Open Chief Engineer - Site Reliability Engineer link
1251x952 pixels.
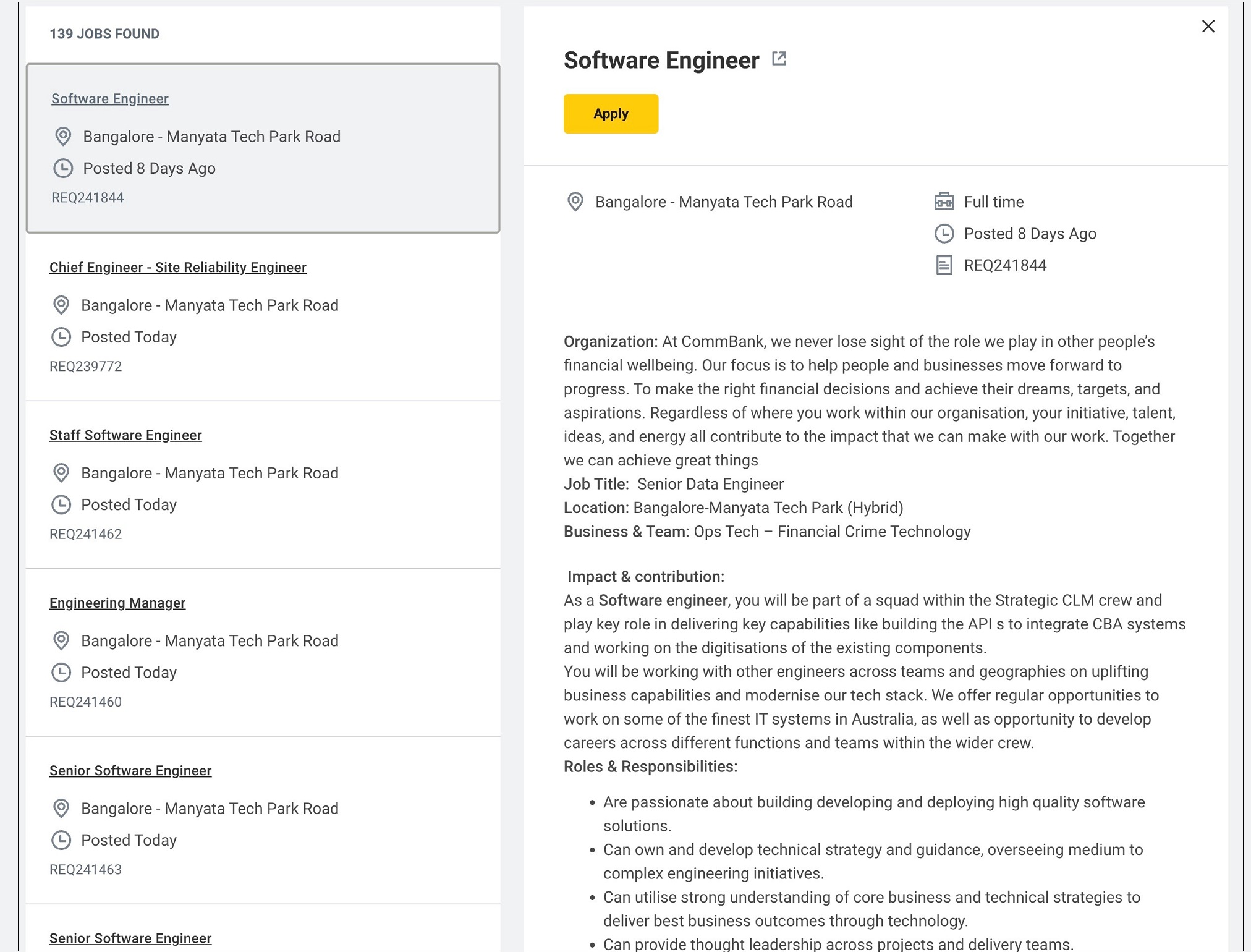[178, 268]
